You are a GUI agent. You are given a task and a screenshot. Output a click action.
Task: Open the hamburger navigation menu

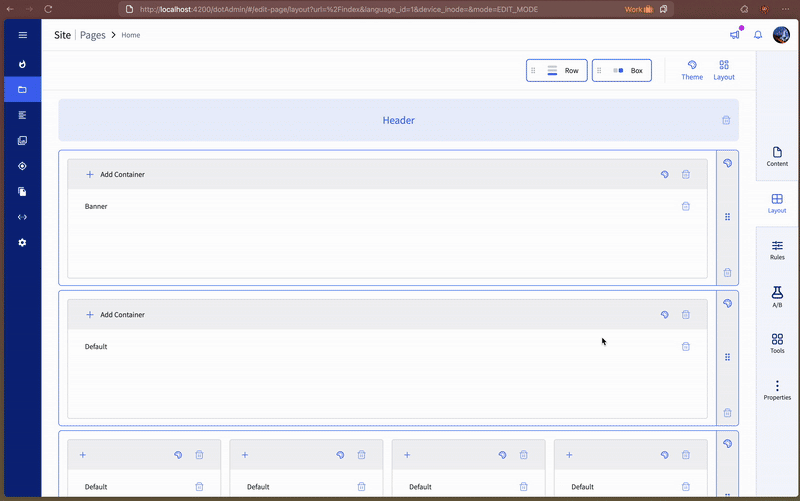tap(22, 35)
